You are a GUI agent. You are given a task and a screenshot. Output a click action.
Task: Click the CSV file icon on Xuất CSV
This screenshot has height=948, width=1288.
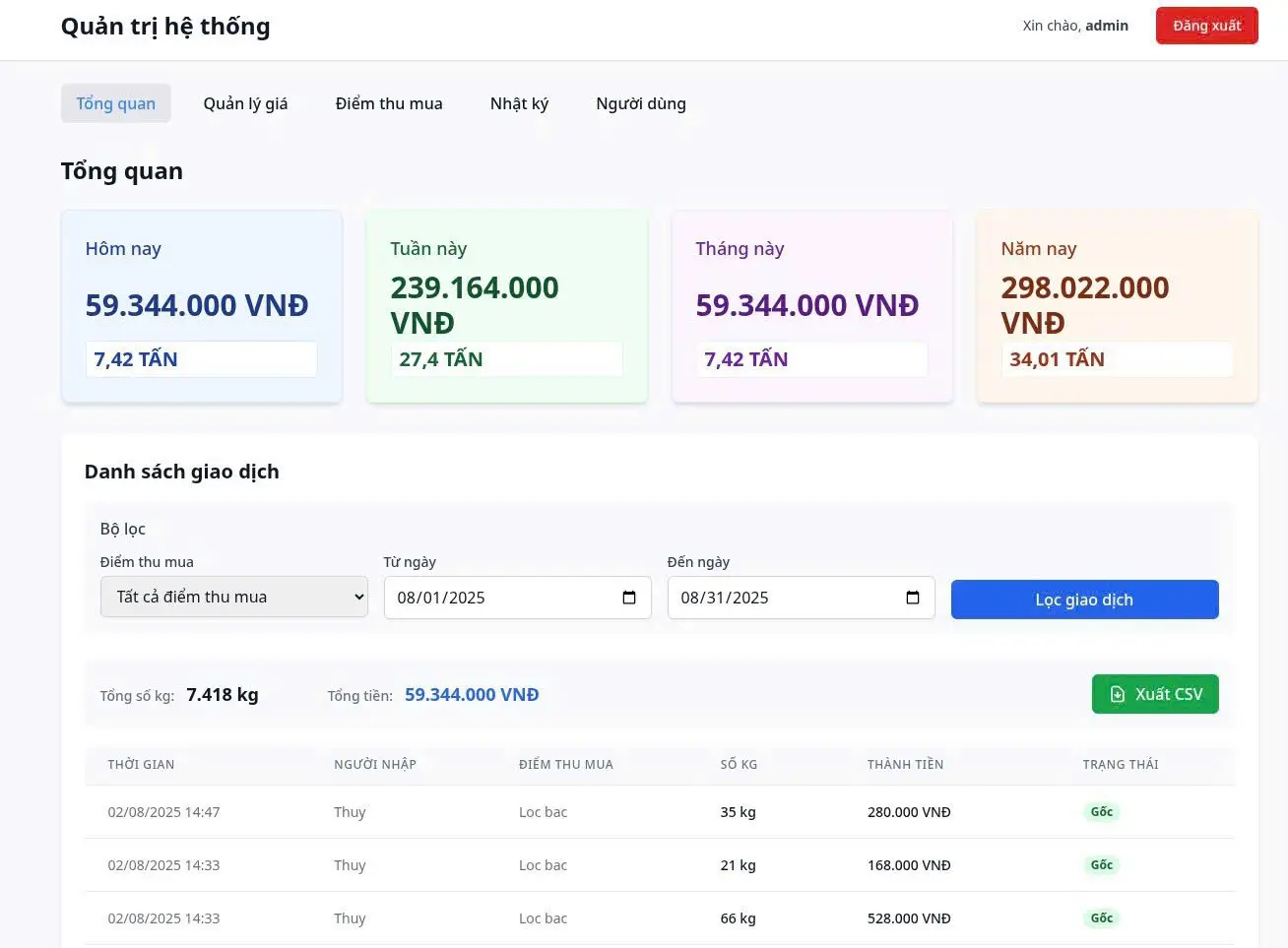1118,694
